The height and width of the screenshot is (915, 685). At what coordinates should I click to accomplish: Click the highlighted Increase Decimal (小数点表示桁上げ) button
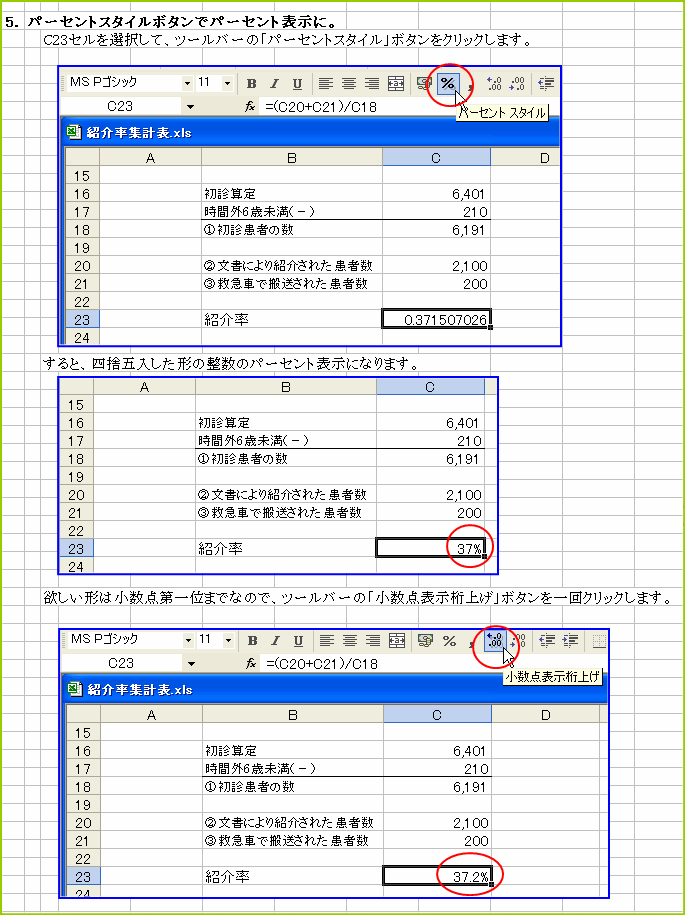click(x=495, y=641)
